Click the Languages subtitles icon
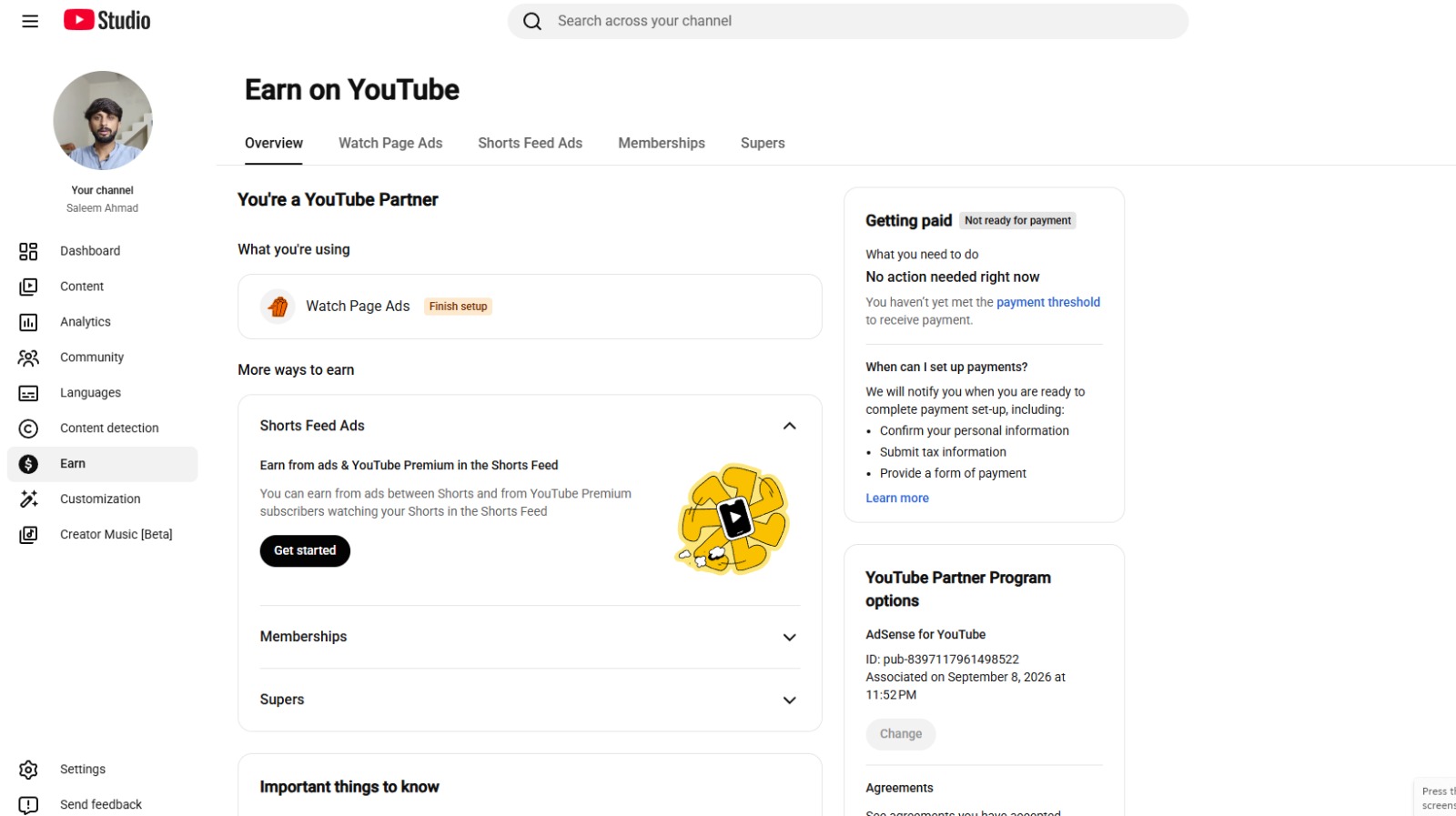This screenshot has width=1456, height=816. [28, 393]
